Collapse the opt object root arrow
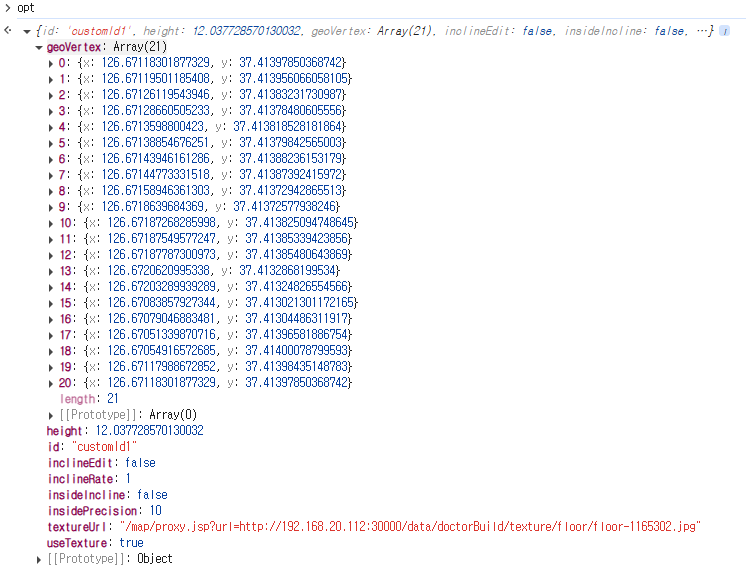The width and height of the screenshot is (746, 572). coord(27,32)
